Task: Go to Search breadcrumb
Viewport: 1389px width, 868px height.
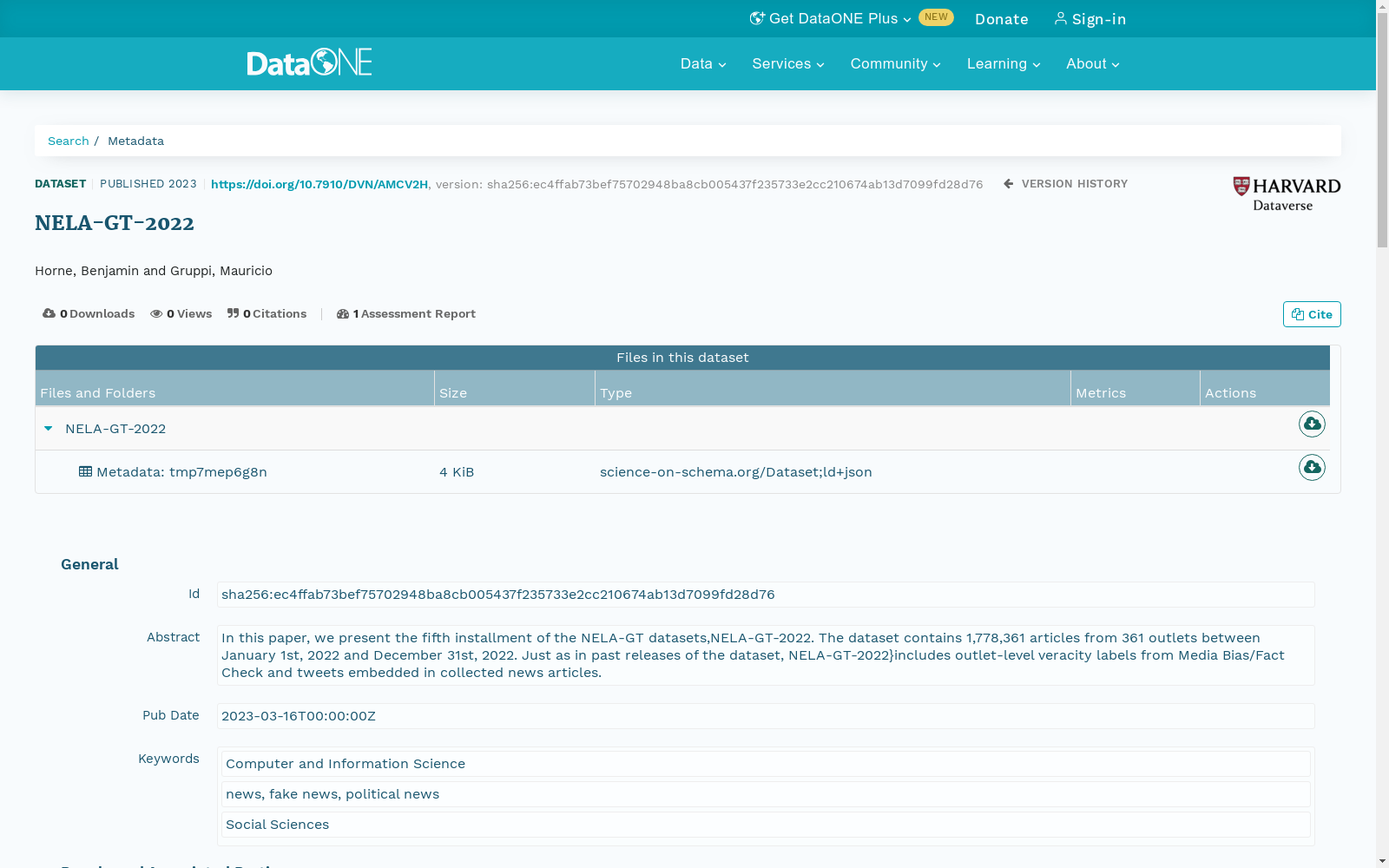Action: click(x=69, y=141)
